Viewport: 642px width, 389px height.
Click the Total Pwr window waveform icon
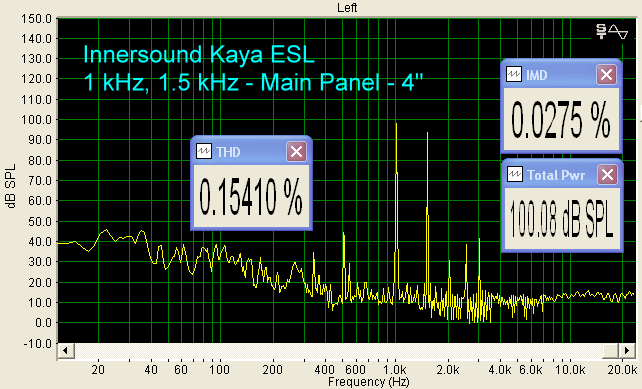click(x=515, y=175)
